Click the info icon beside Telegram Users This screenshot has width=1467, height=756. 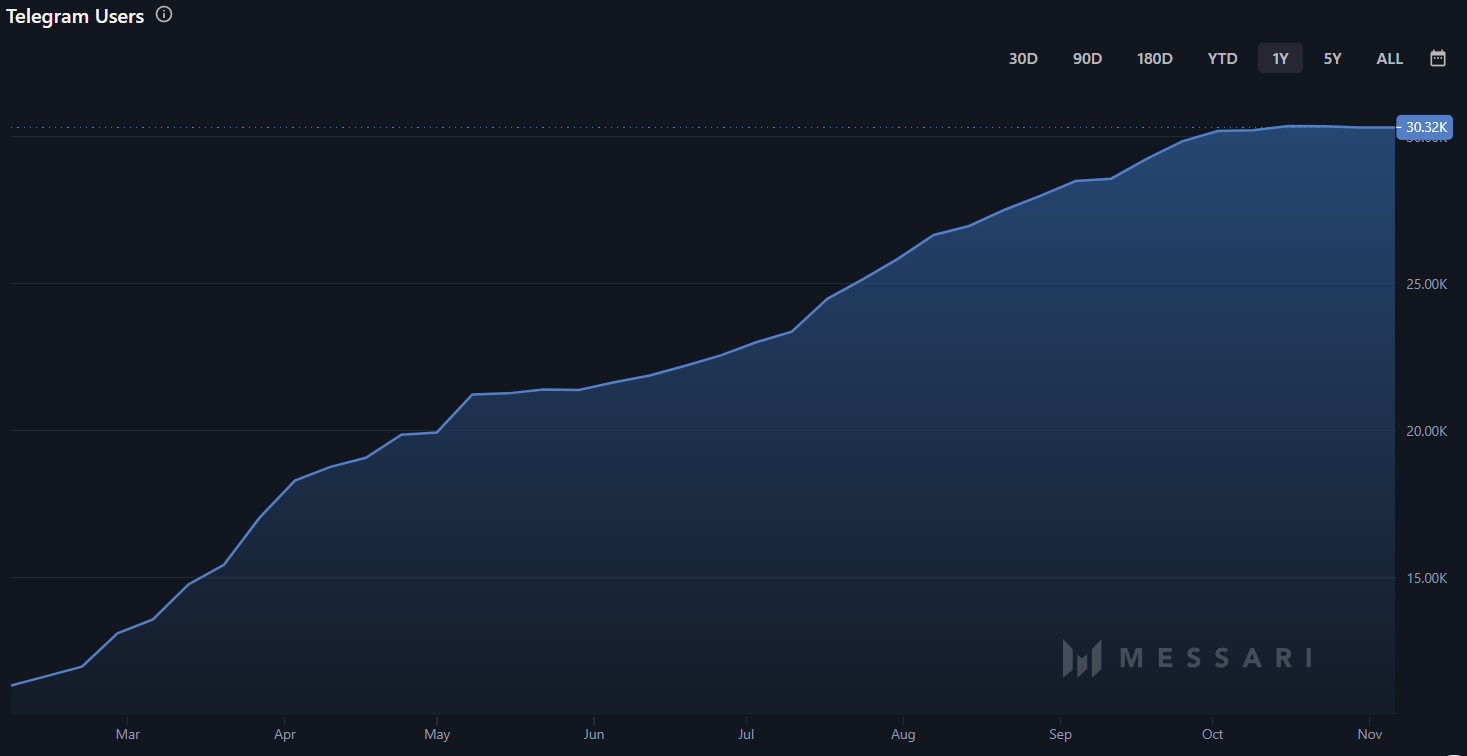[x=164, y=15]
